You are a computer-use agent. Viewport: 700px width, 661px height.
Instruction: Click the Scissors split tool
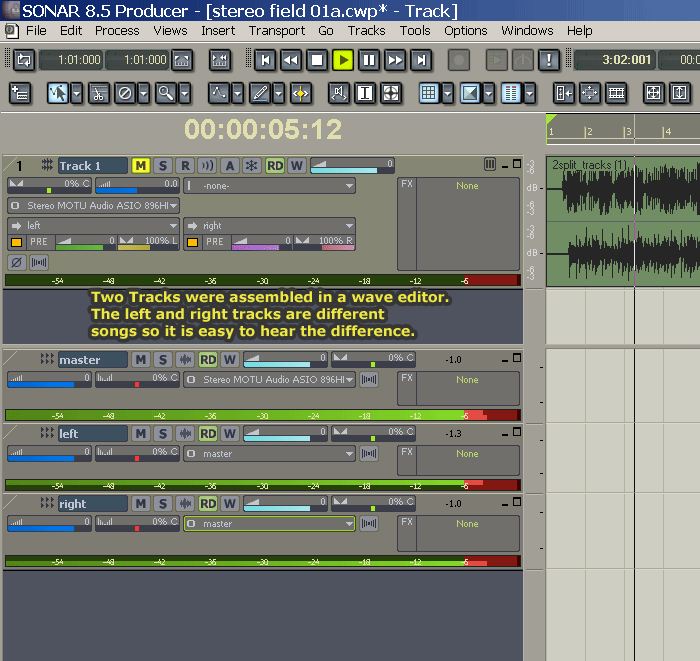click(98, 94)
